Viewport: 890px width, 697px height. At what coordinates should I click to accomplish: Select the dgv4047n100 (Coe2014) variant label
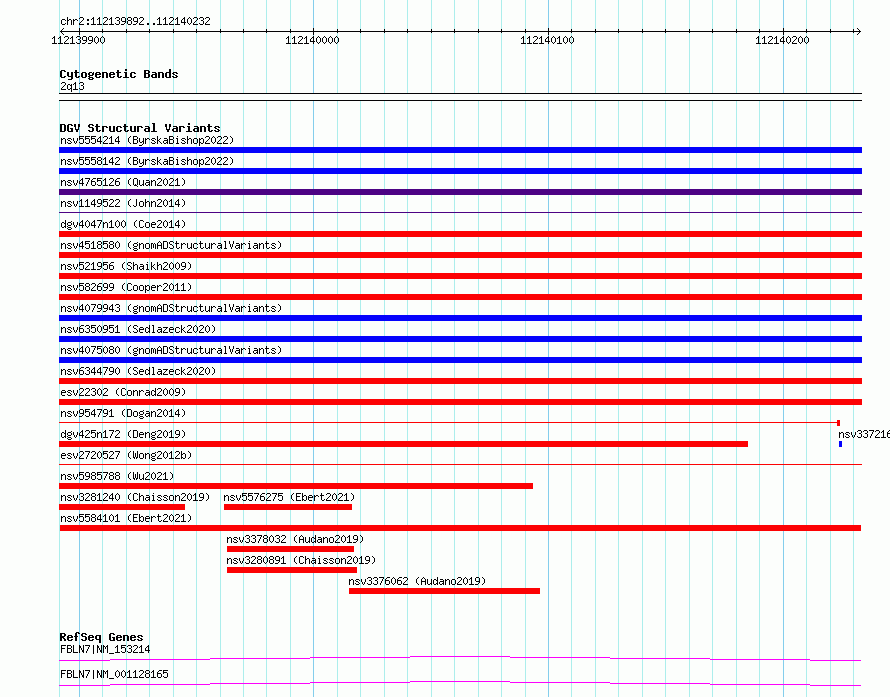tap(123, 224)
